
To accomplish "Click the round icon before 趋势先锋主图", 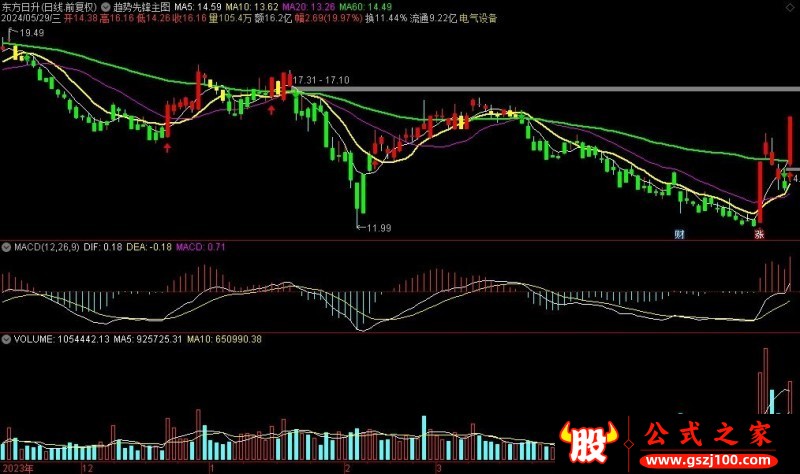I will pos(106,6).
